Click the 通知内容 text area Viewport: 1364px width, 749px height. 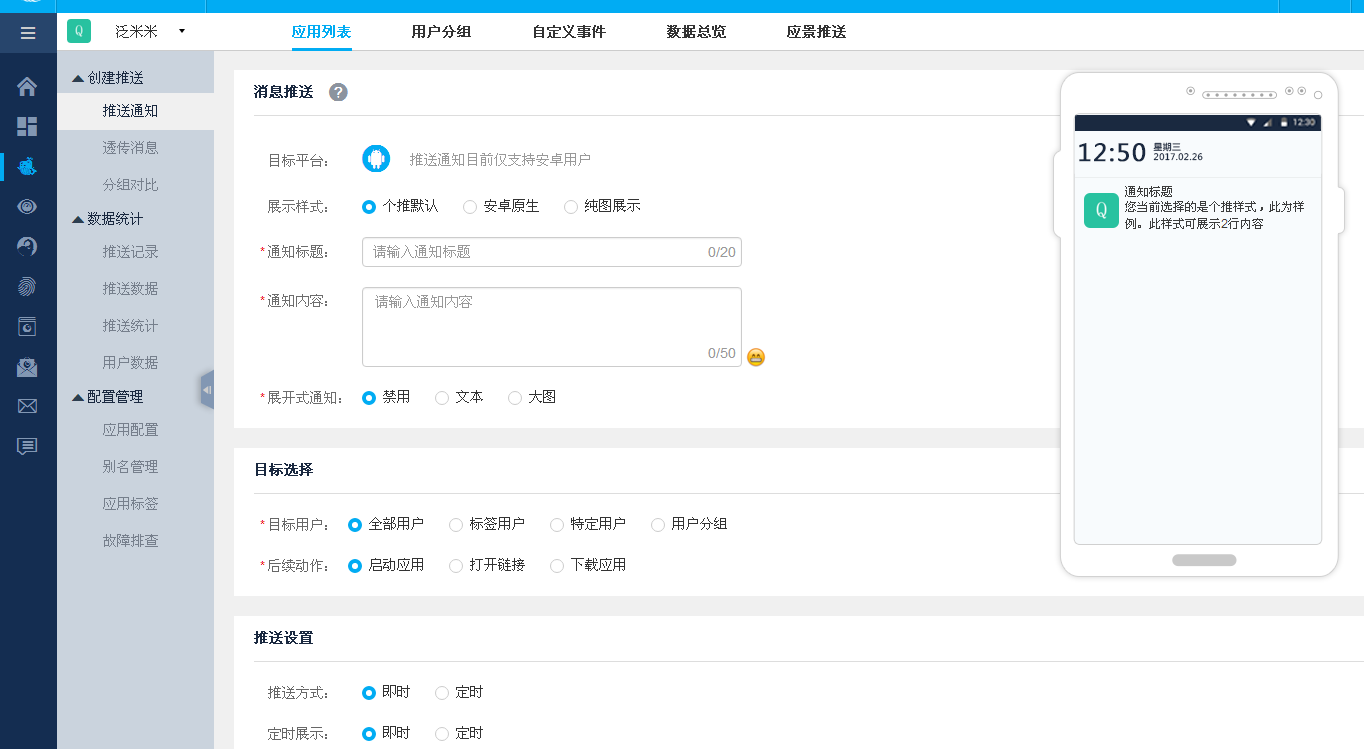pos(552,327)
